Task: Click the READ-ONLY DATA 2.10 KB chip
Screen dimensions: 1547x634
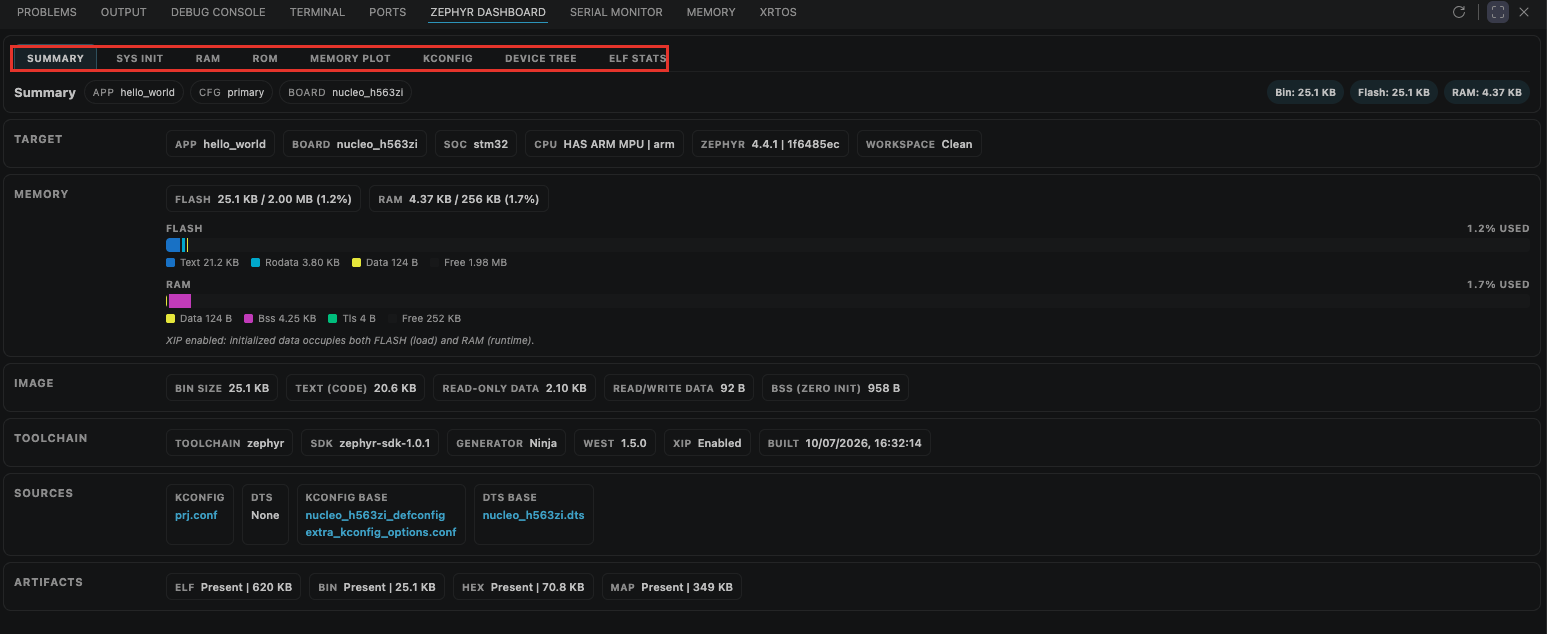Action: [514, 388]
